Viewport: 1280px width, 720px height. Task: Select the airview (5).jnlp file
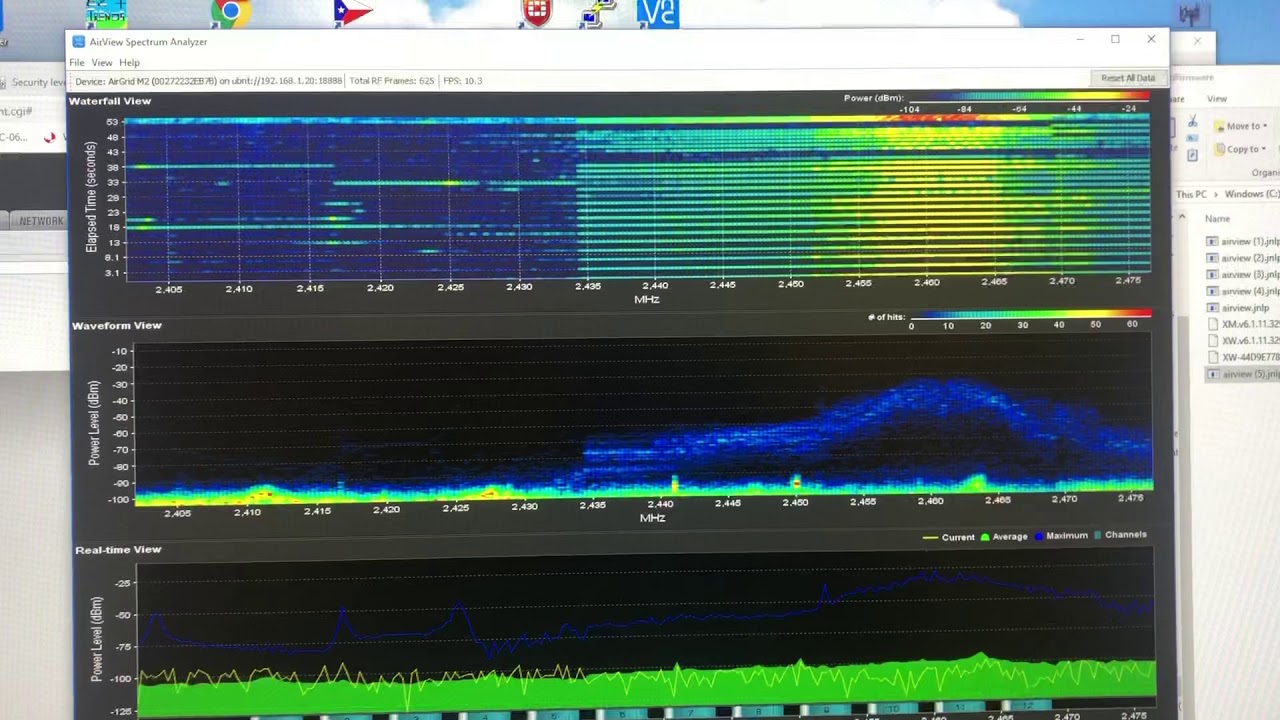coord(1243,374)
